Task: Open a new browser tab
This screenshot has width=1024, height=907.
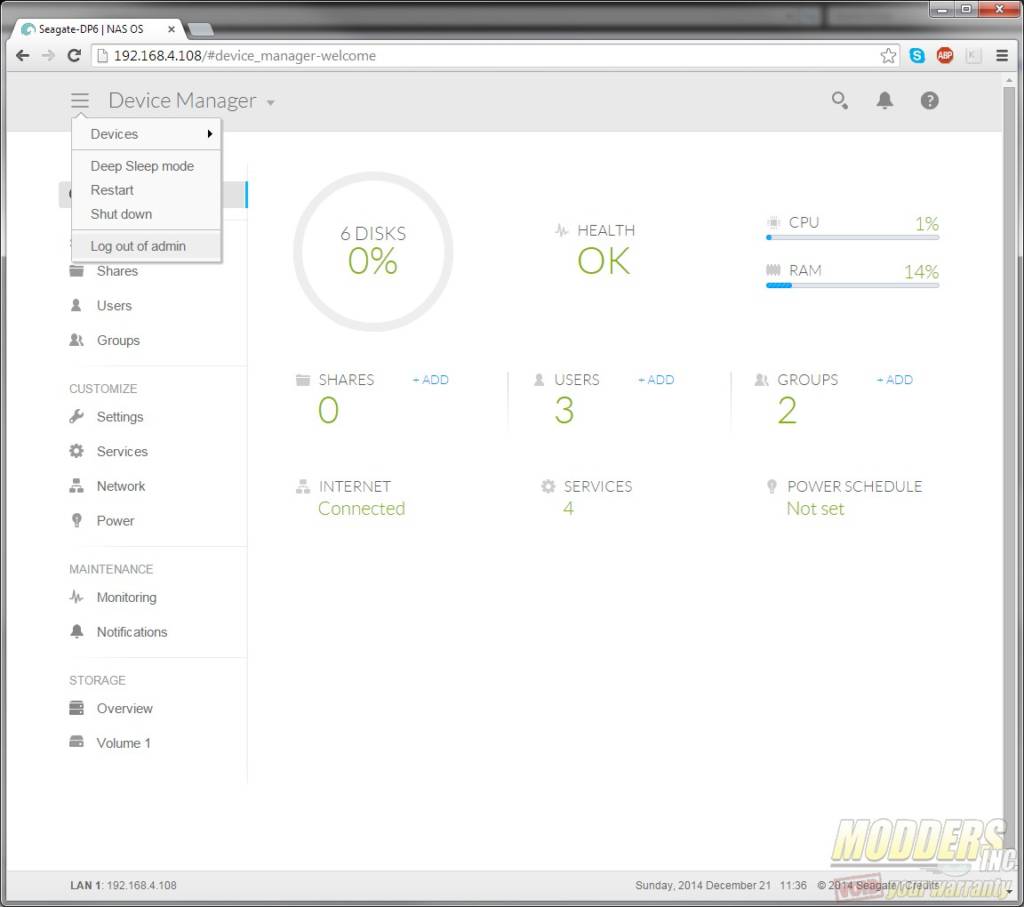Action: coord(200,29)
